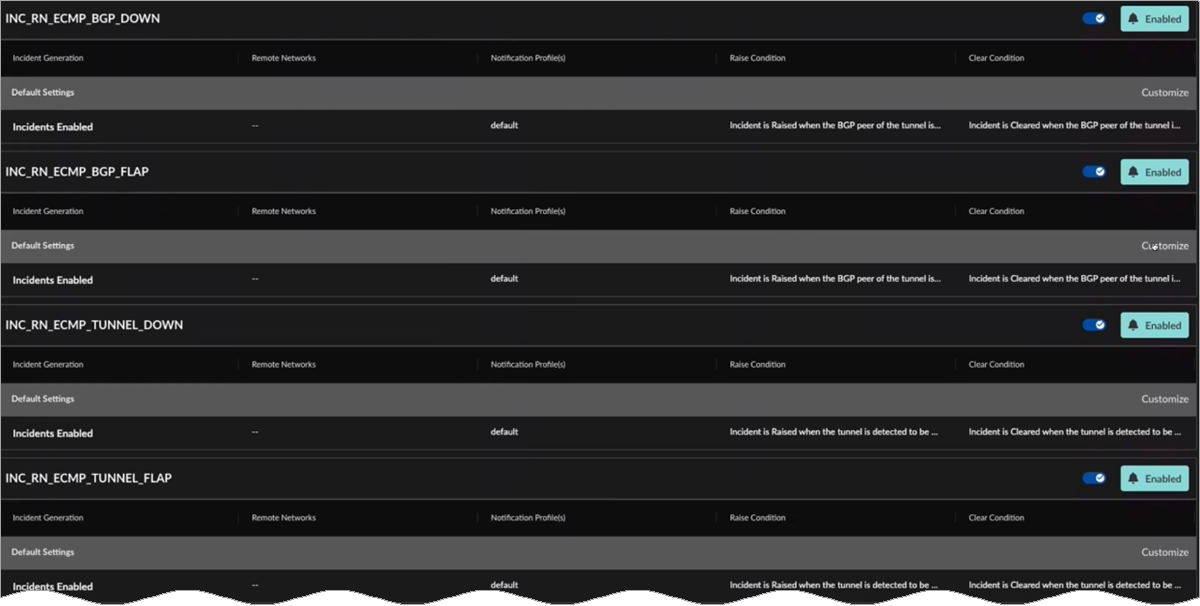Screen dimensions: 1200x606
Task: Click default notification profile in INC_RN_ECMP_TUNNEL_DOWN
Action: coord(504,432)
